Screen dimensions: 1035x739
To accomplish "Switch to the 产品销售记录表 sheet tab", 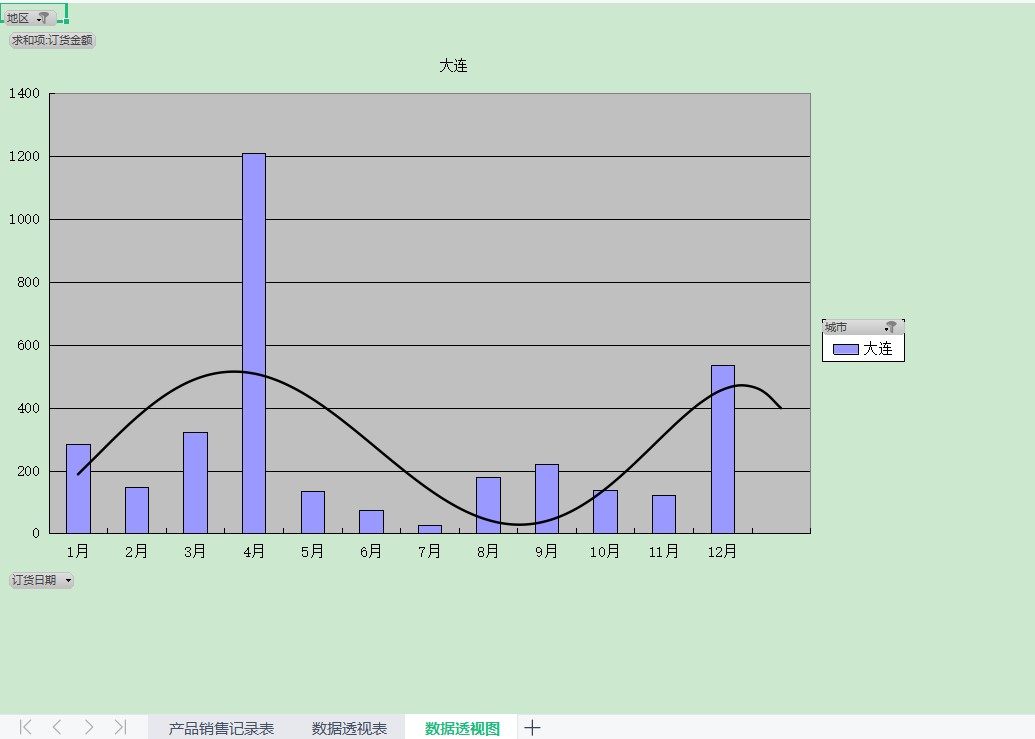I will point(221,728).
